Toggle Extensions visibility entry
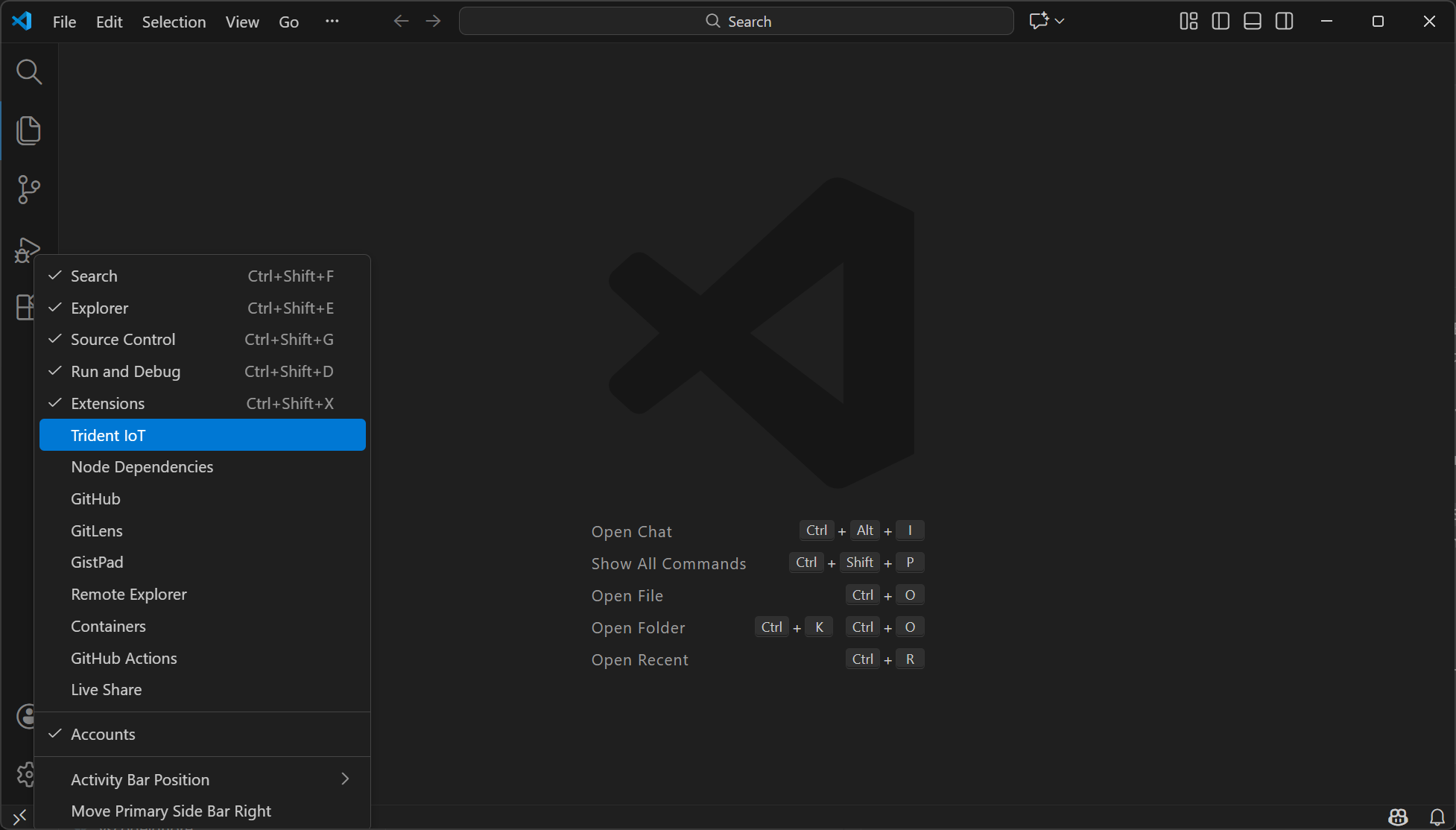Image resolution: width=1456 pixels, height=830 pixels. pyautogui.click(x=203, y=403)
